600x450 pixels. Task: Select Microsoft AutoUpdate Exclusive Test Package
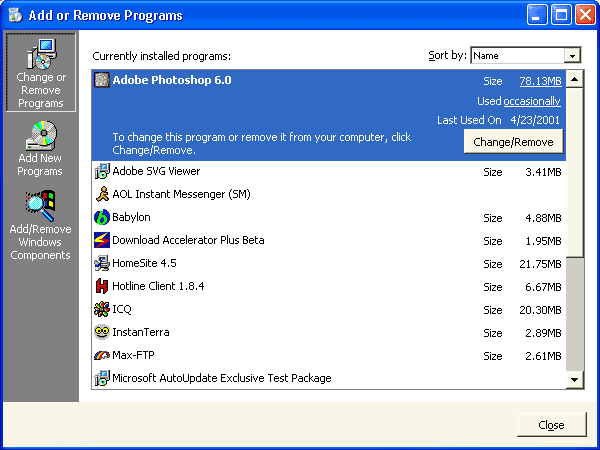click(221, 378)
